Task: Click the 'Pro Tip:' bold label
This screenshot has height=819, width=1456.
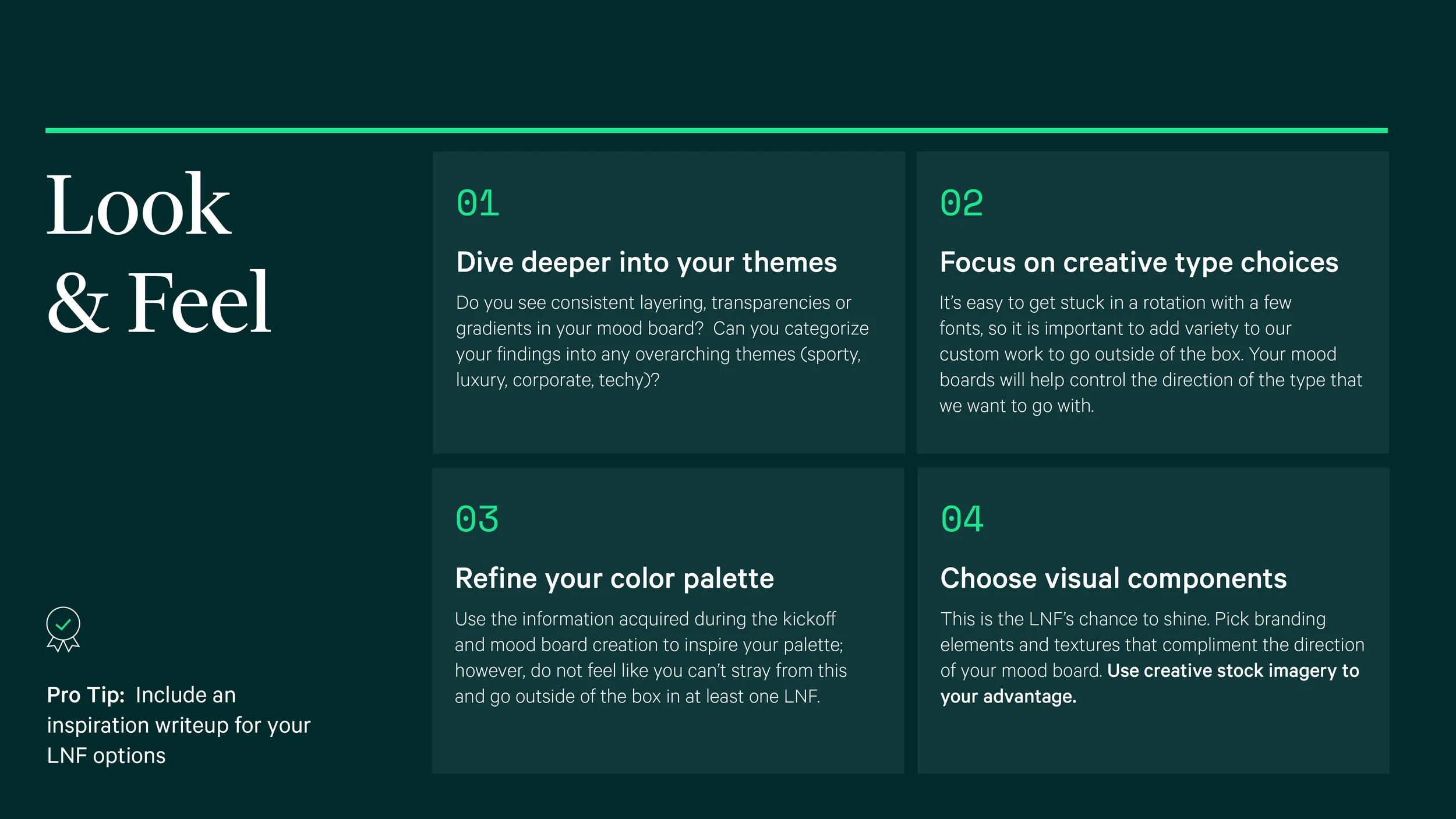Action: [x=86, y=696]
